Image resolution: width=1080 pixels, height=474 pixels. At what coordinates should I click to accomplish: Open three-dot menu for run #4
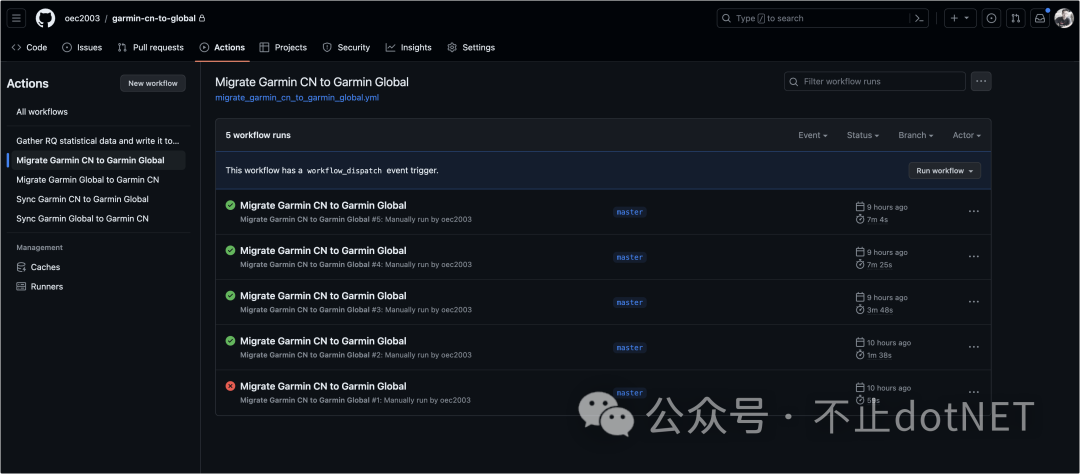(973, 256)
